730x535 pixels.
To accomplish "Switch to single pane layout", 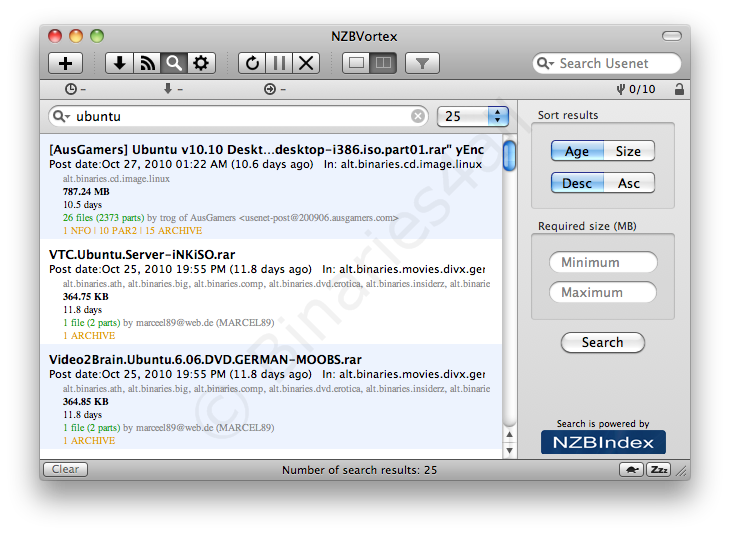I will (x=356, y=63).
